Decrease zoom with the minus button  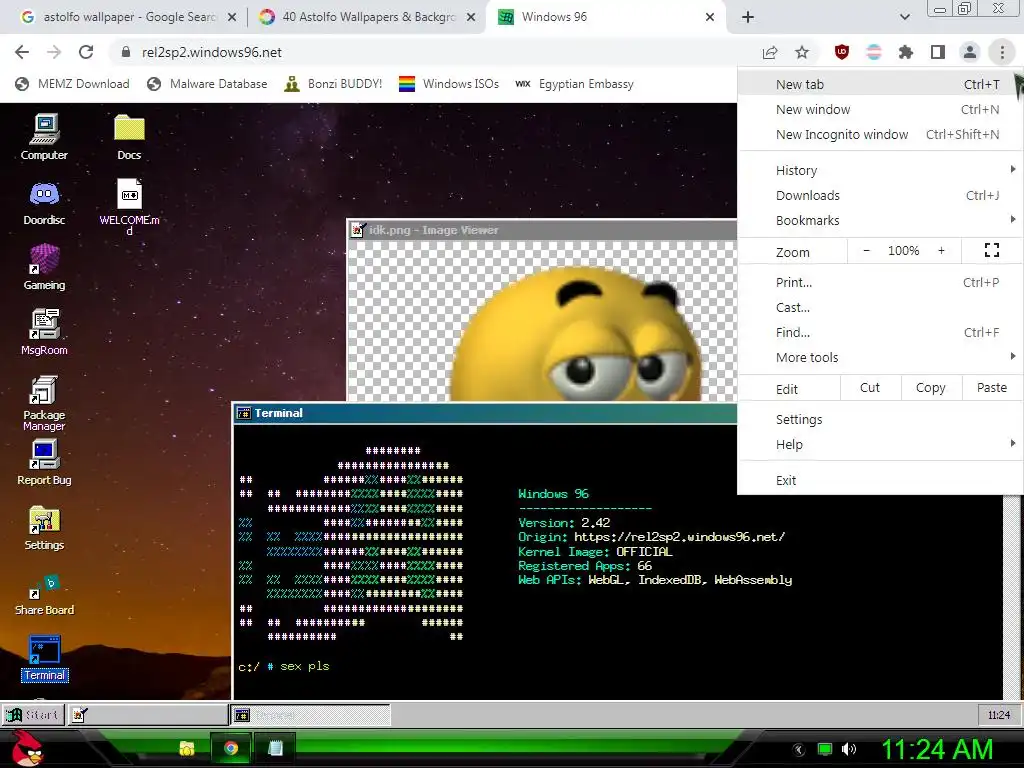tap(867, 251)
